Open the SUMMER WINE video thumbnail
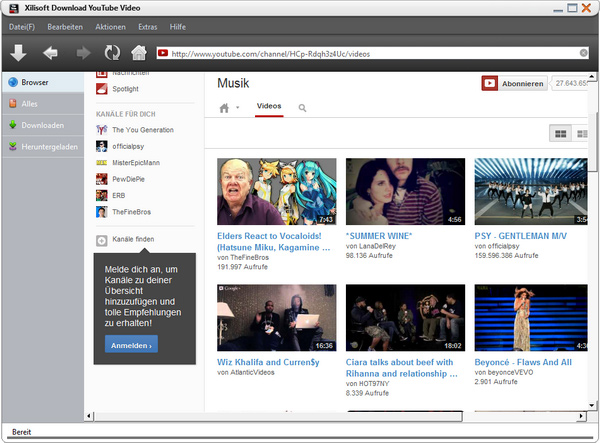The width and height of the screenshot is (600, 443). [x=406, y=191]
